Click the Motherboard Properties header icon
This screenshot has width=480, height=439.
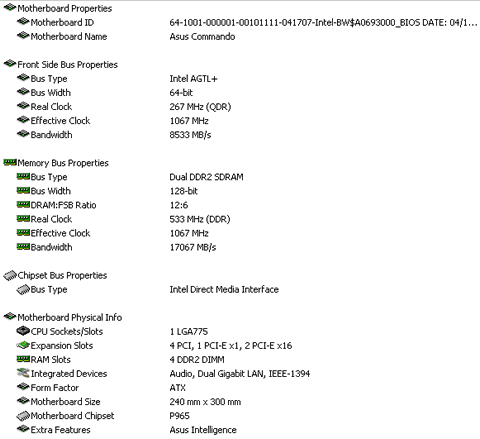click(x=10, y=7)
